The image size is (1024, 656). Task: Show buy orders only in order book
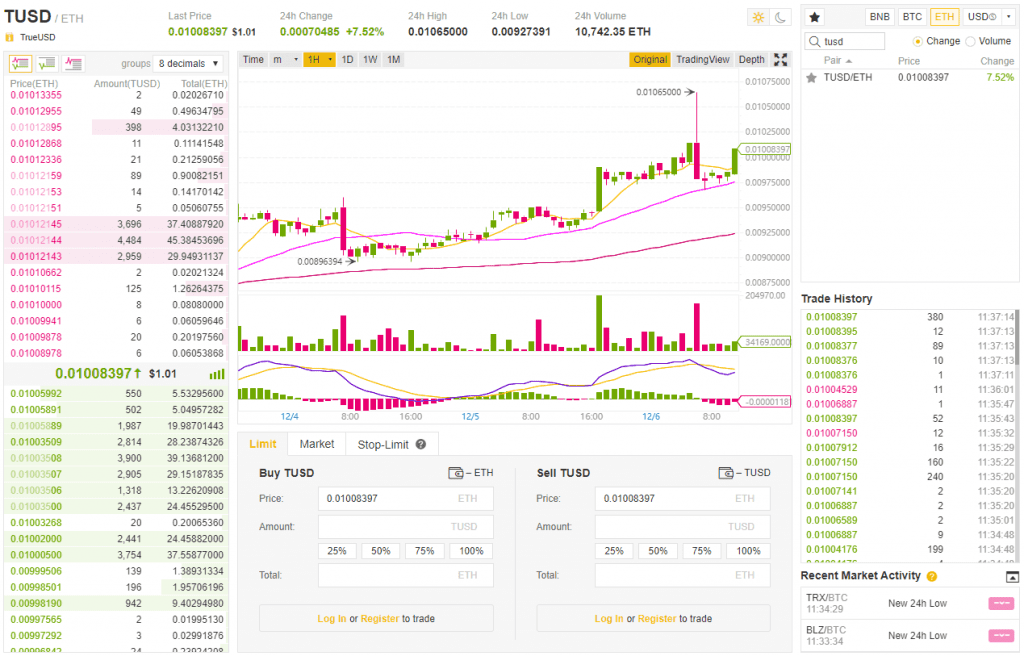(46, 63)
